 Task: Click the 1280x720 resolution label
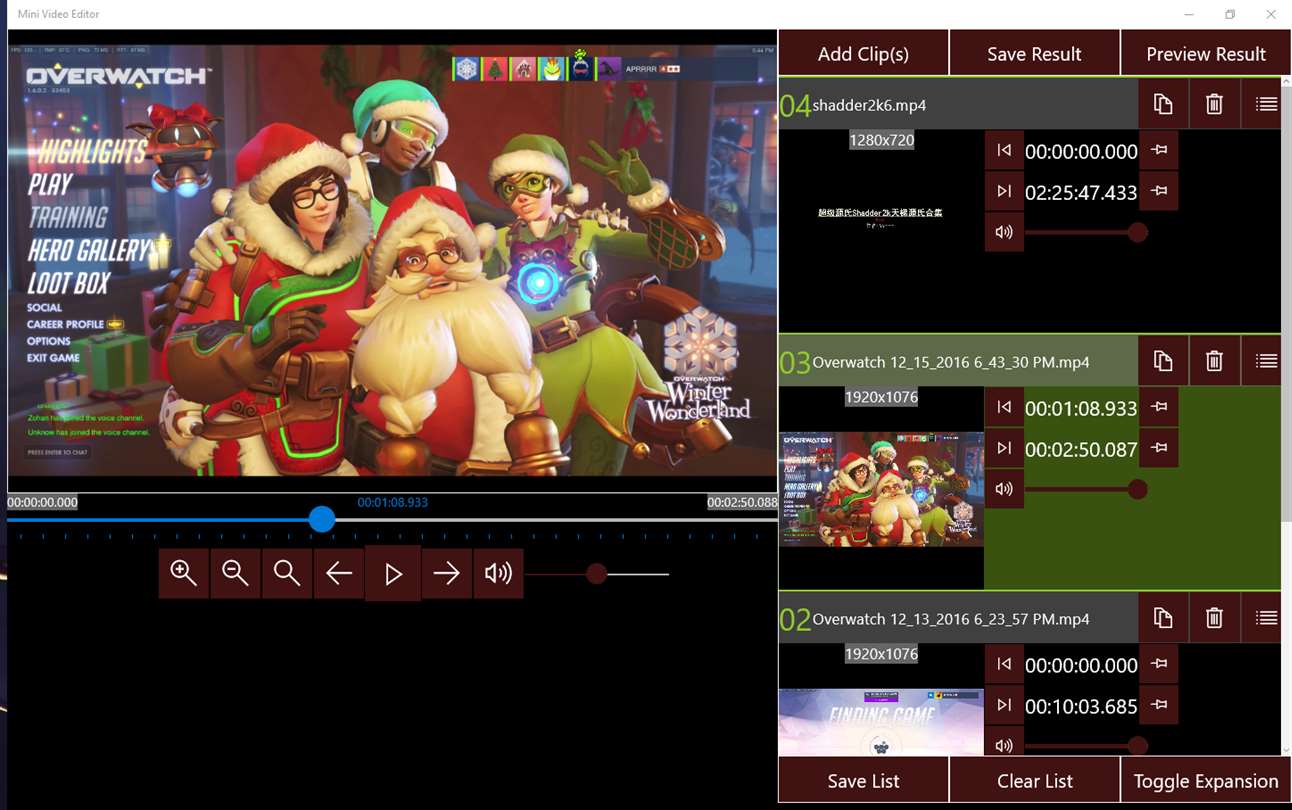click(x=881, y=140)
